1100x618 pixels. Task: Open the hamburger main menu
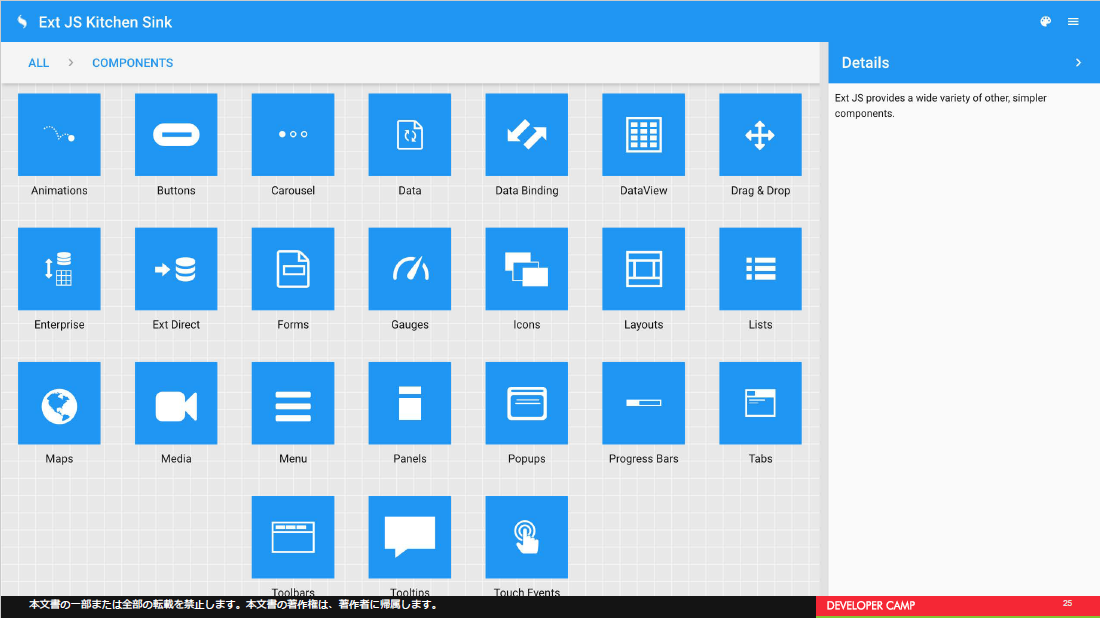click(x=1073, y=22)
